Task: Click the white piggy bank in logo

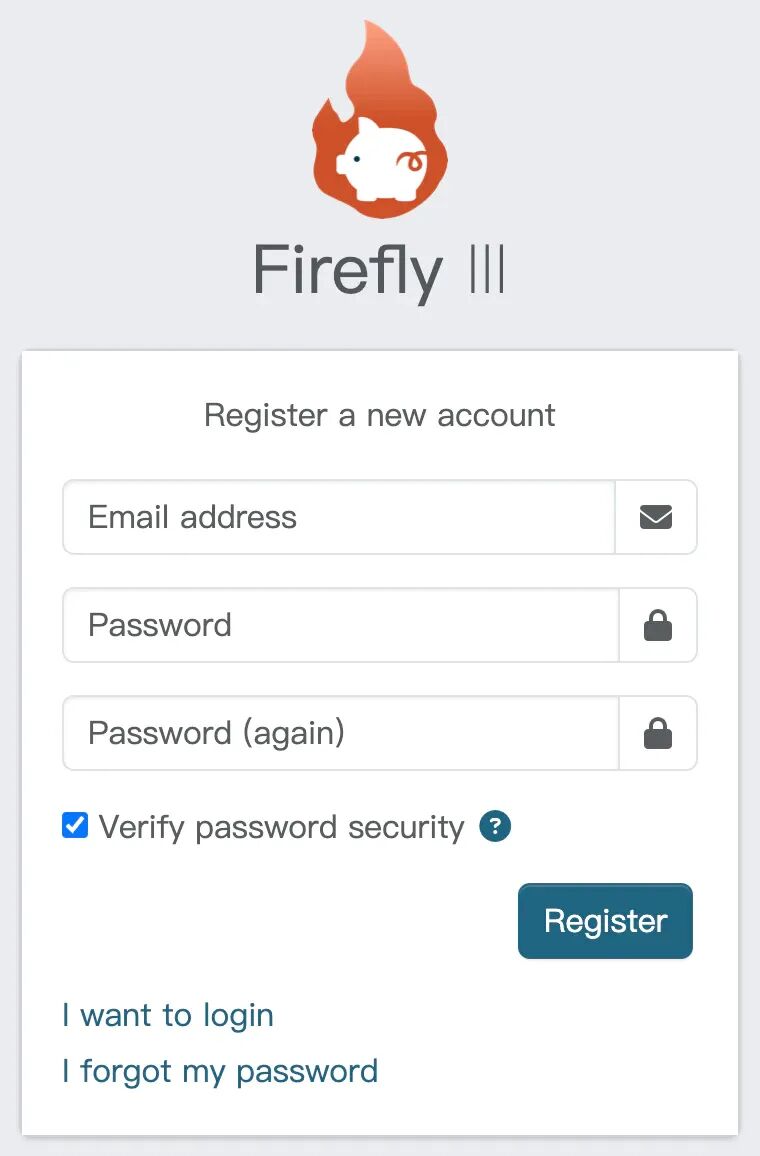Action: tap(382, 159)
